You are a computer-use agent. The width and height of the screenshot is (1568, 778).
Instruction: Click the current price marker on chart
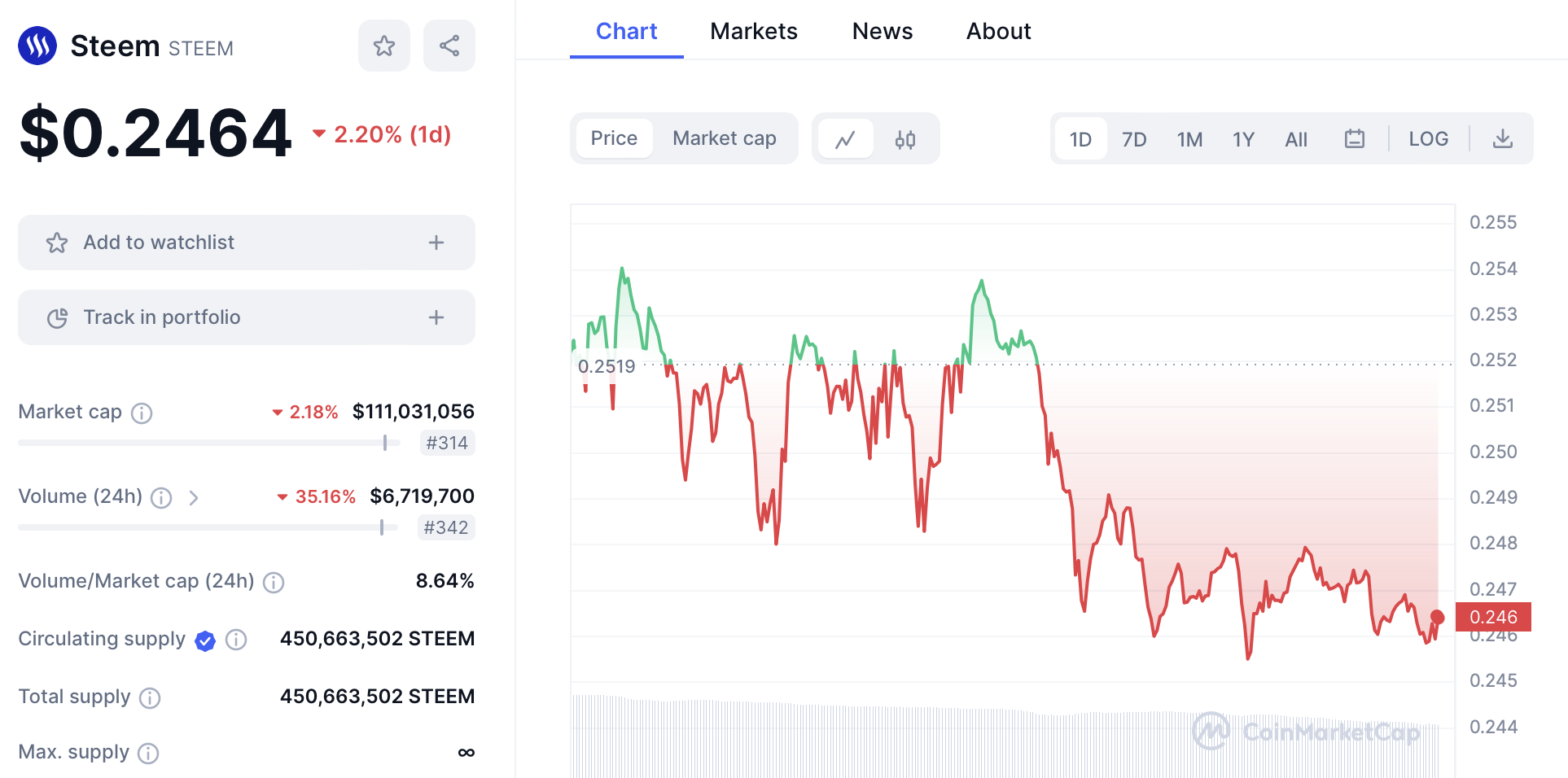[x=1437, y=618]
